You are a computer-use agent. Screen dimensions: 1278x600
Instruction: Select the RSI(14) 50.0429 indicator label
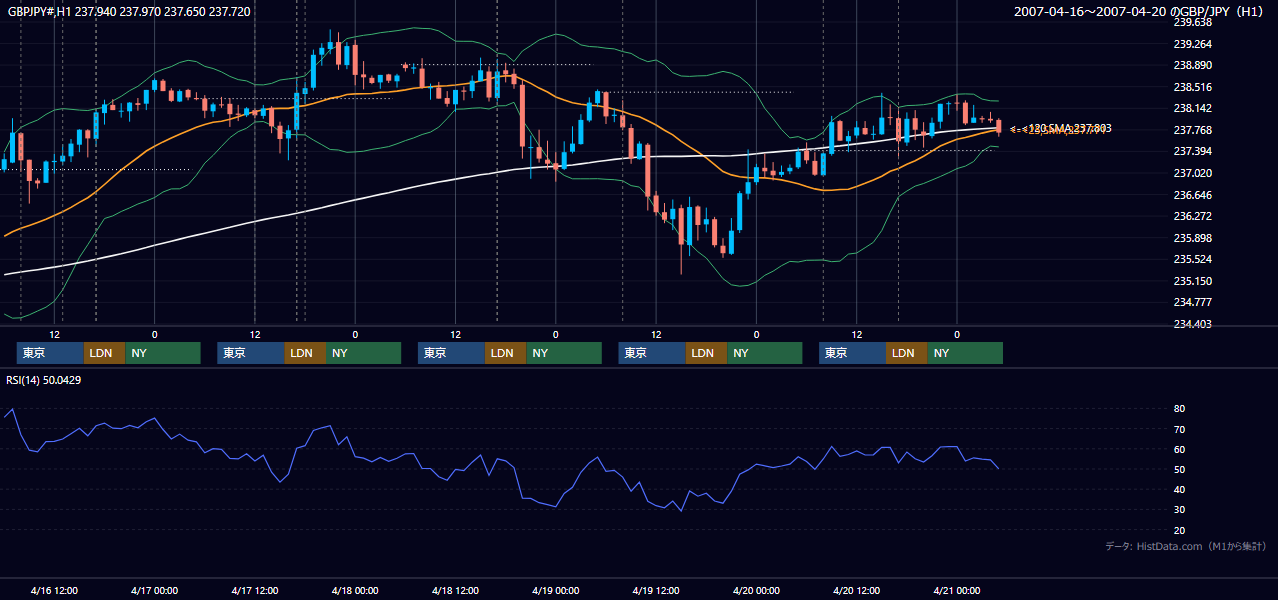pyautogui.click(x=43, y=380)
